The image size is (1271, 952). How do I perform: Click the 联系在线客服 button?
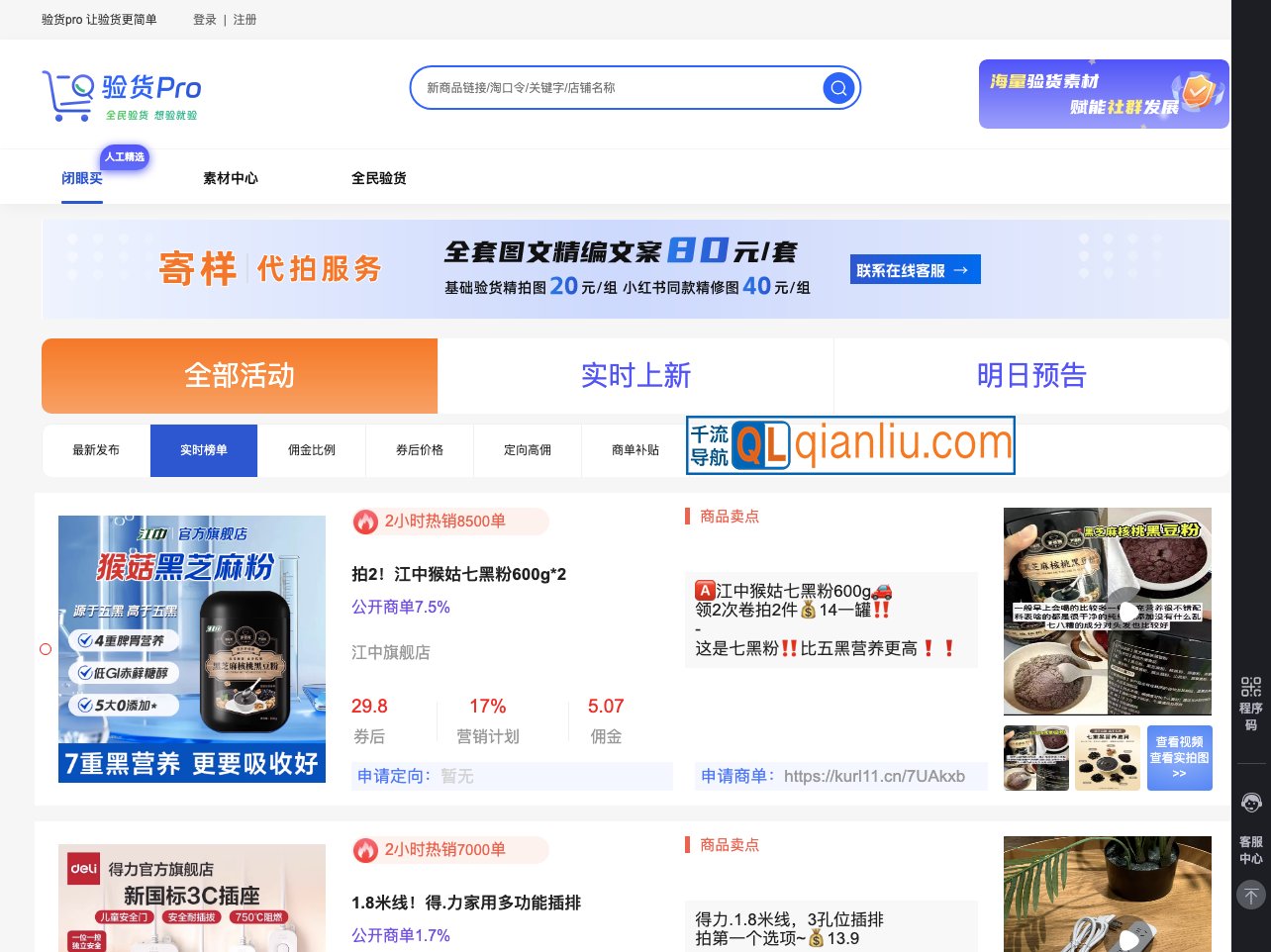(915, 268)
